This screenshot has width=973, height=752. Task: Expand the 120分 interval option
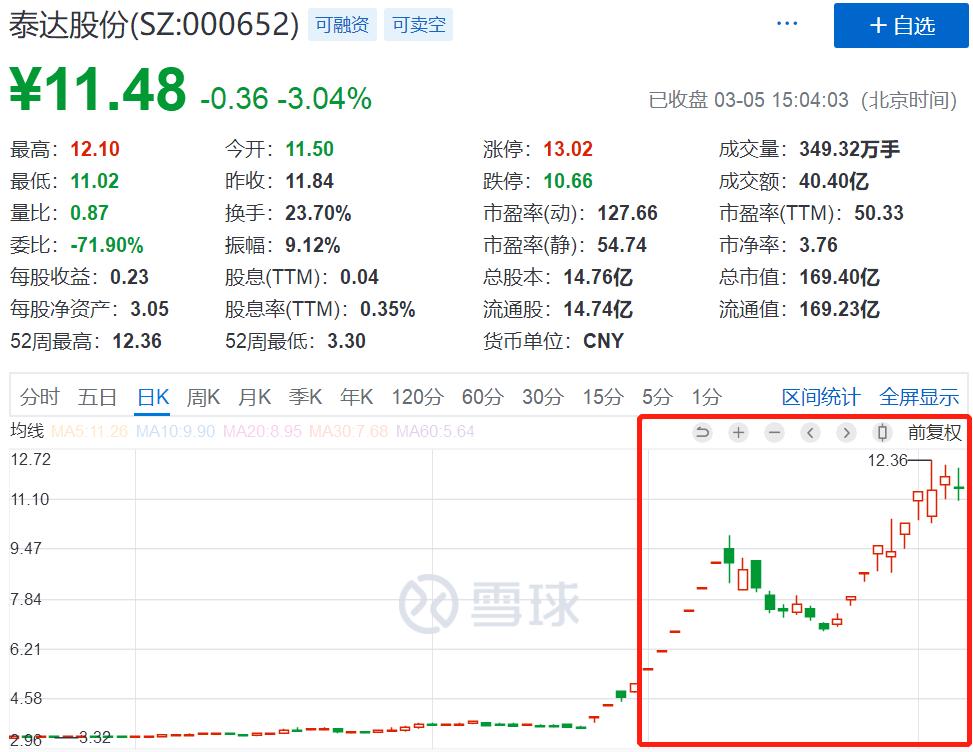click(417, 397)
